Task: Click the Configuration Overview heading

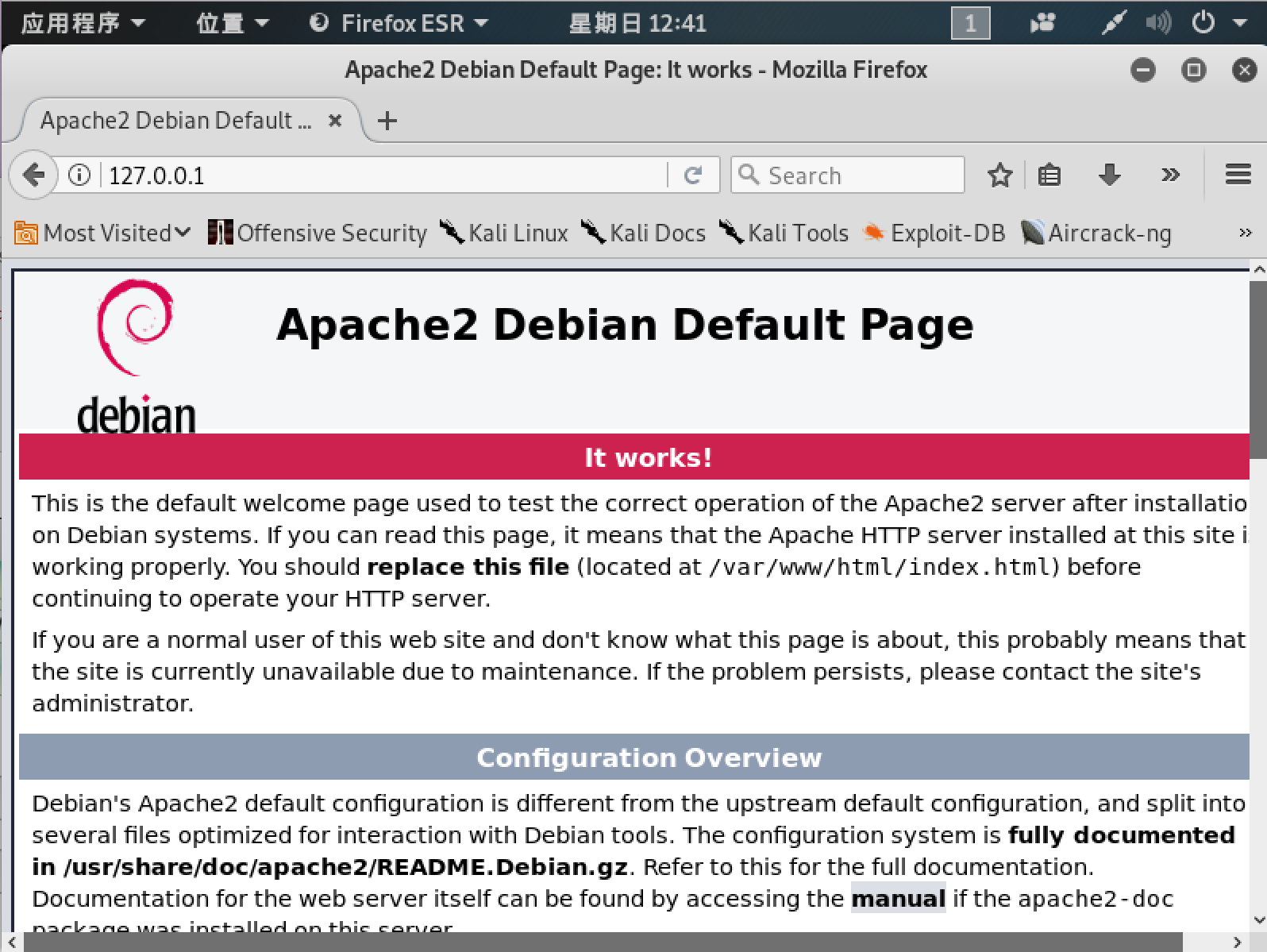Action: point(648,757)
